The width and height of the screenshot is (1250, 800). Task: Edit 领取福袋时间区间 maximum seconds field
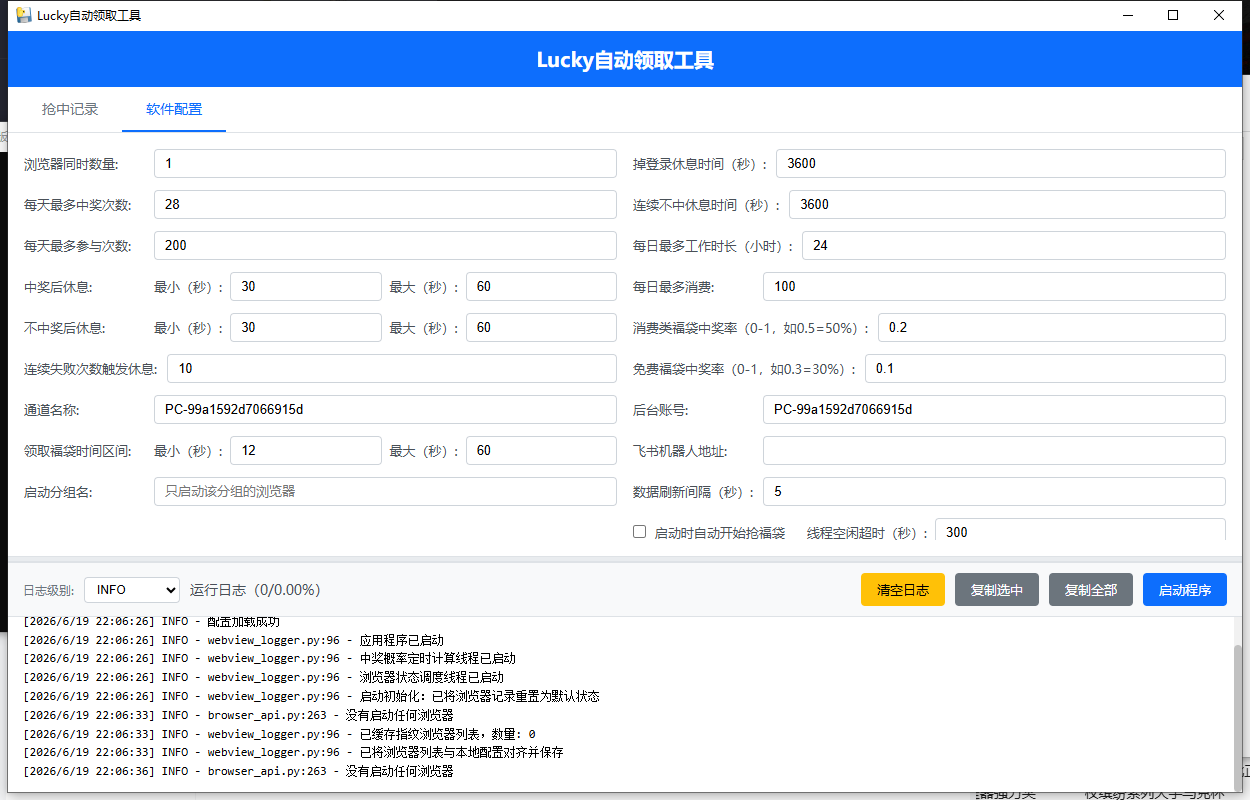(541, 451)
